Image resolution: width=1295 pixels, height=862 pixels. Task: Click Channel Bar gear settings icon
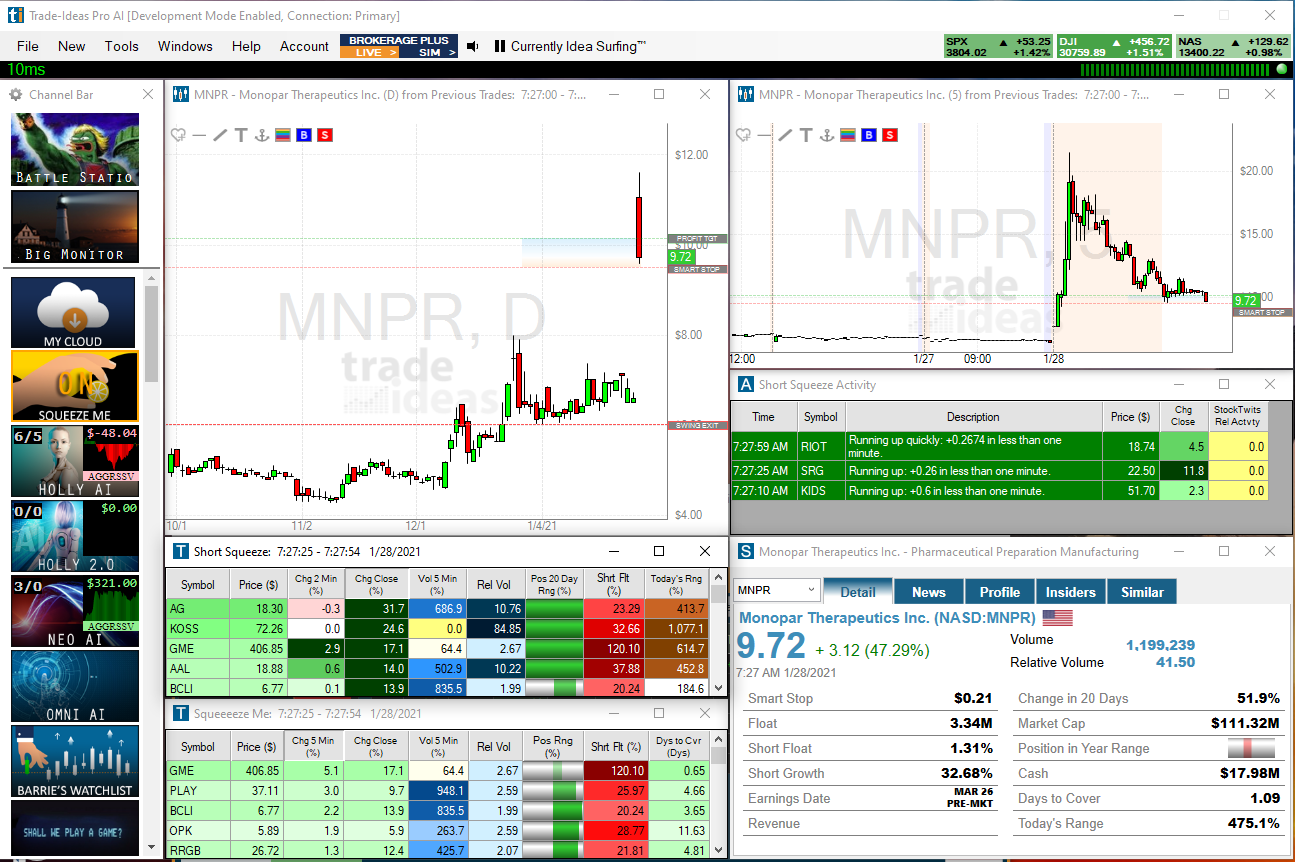[x=16, y=94]
